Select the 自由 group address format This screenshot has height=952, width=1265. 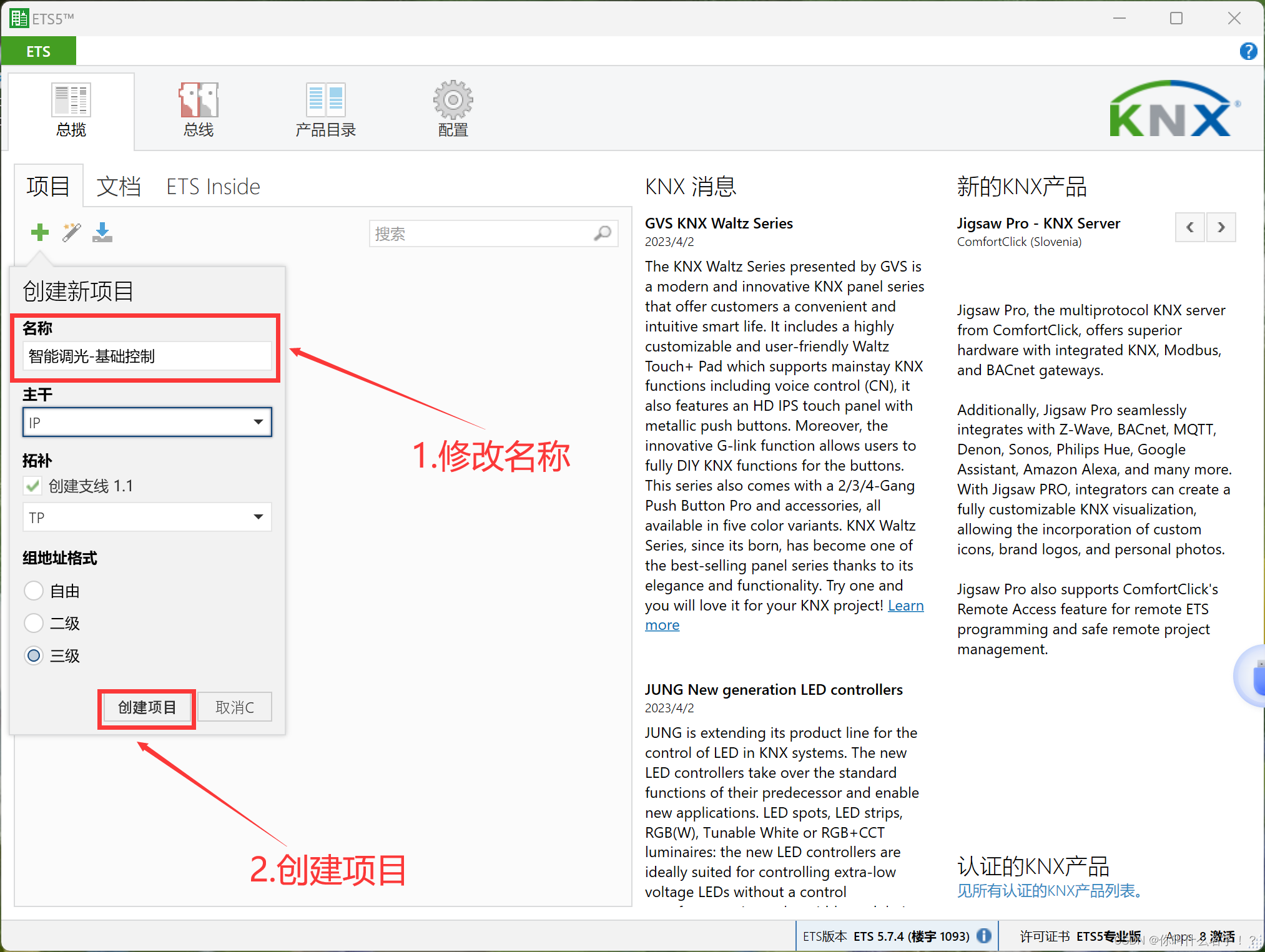(x=34, y=591)
